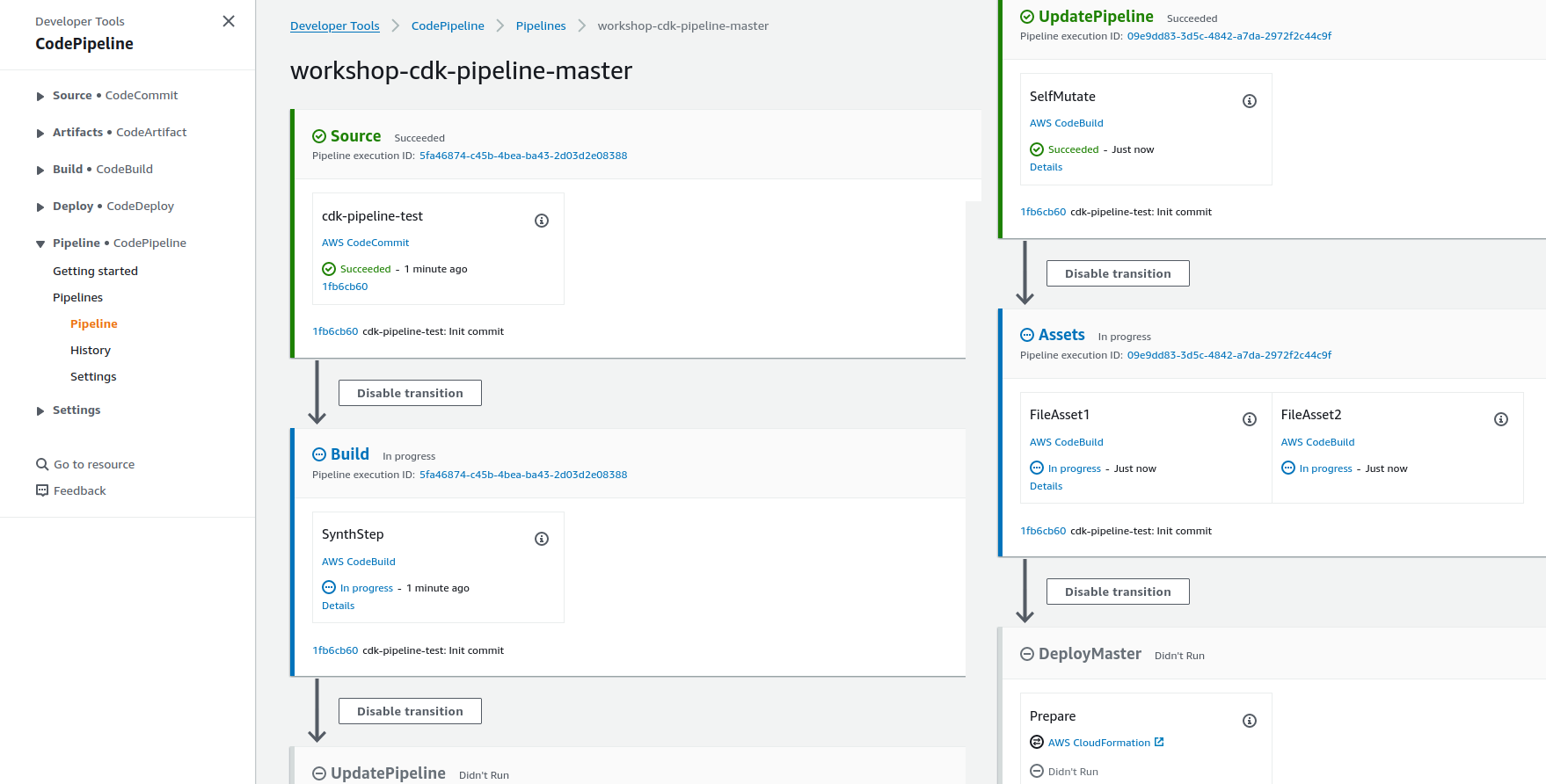The height and width of the screenshot is (784, 1546).
Task: Click UpdatePipeline succeeded status icon
Action: [1027, 17]
